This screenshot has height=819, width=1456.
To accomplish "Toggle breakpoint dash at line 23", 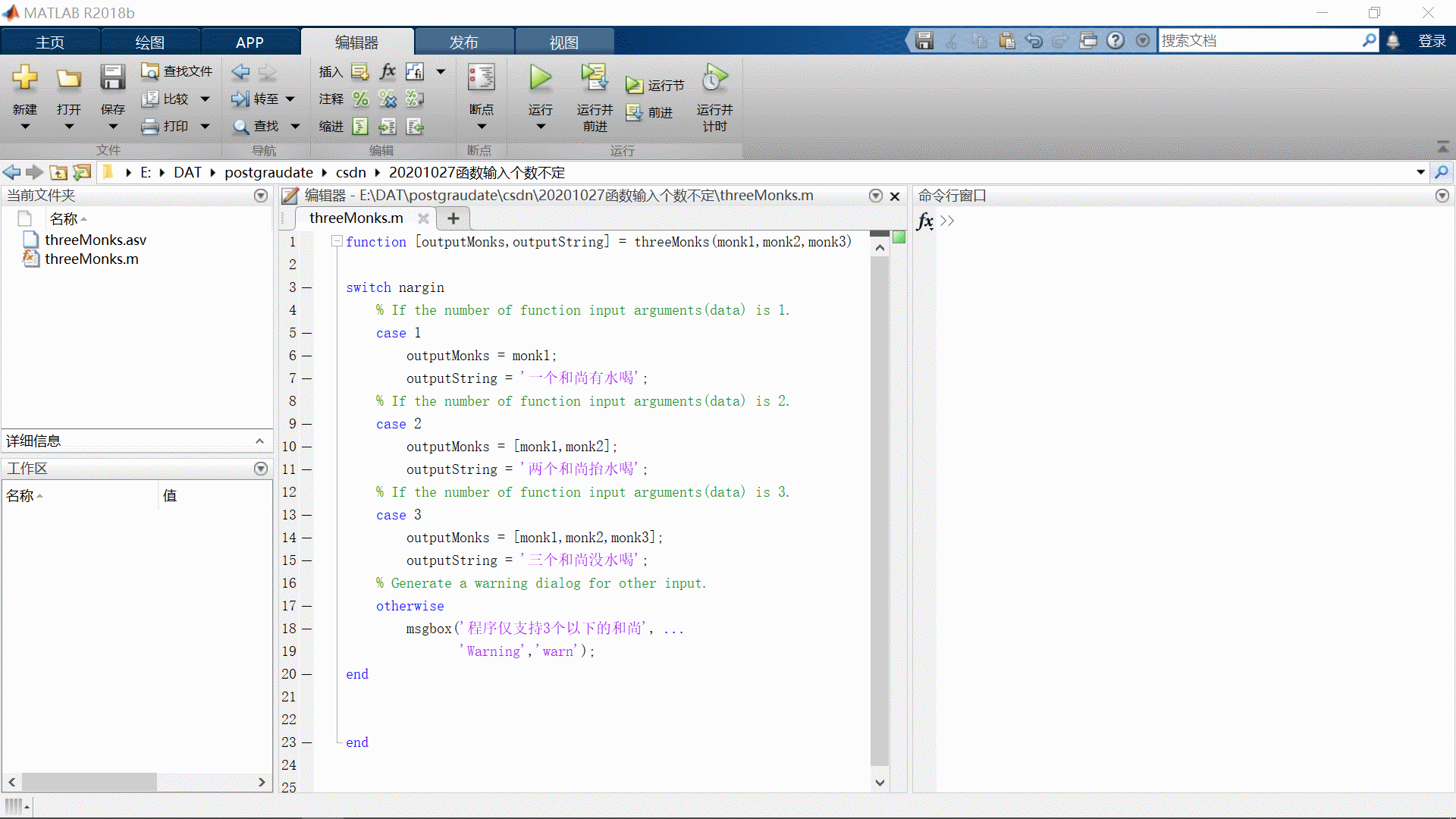I will click(x=307, y=742).
